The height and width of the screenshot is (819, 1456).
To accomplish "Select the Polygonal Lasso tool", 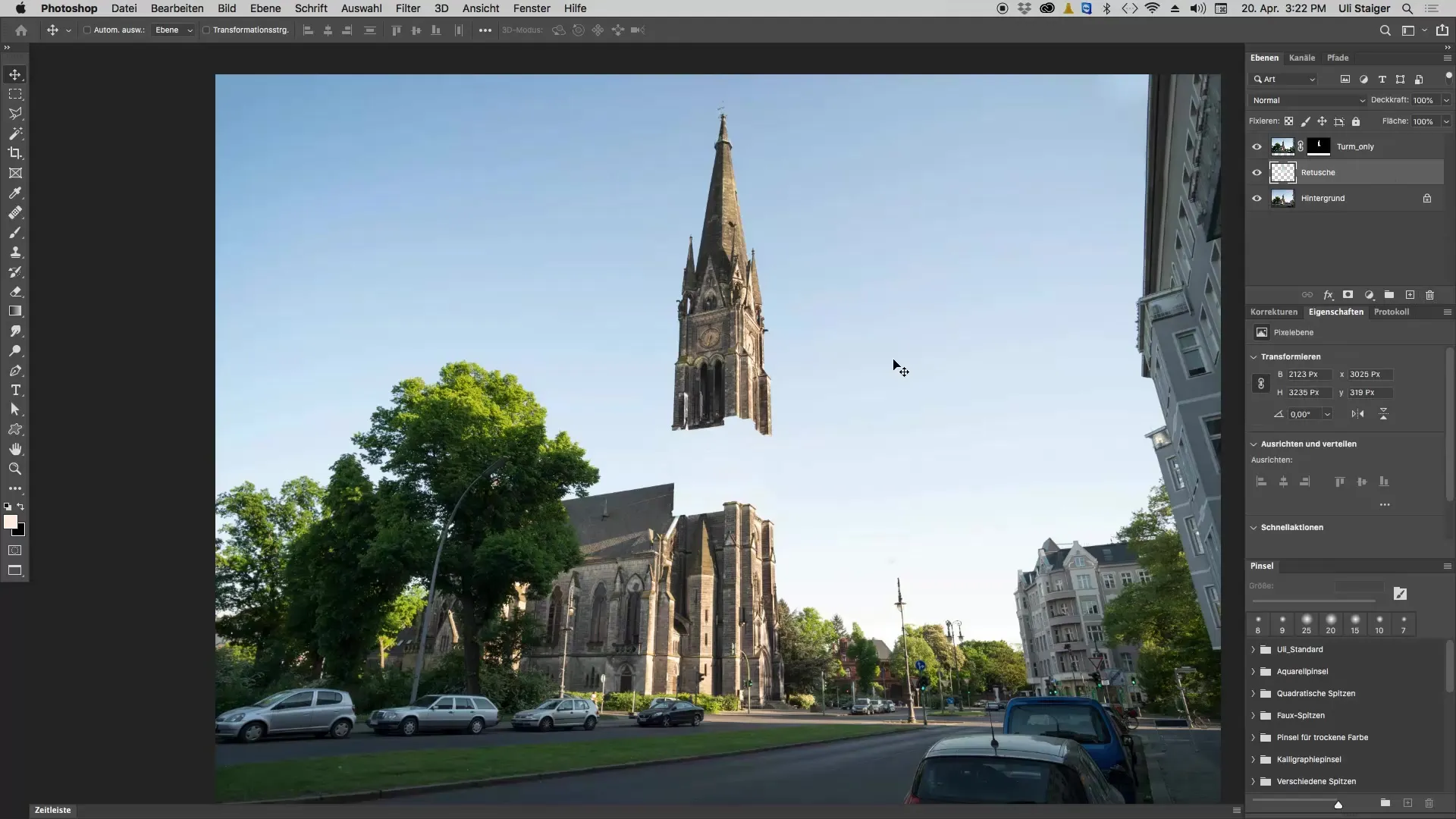I will (15, 114).
